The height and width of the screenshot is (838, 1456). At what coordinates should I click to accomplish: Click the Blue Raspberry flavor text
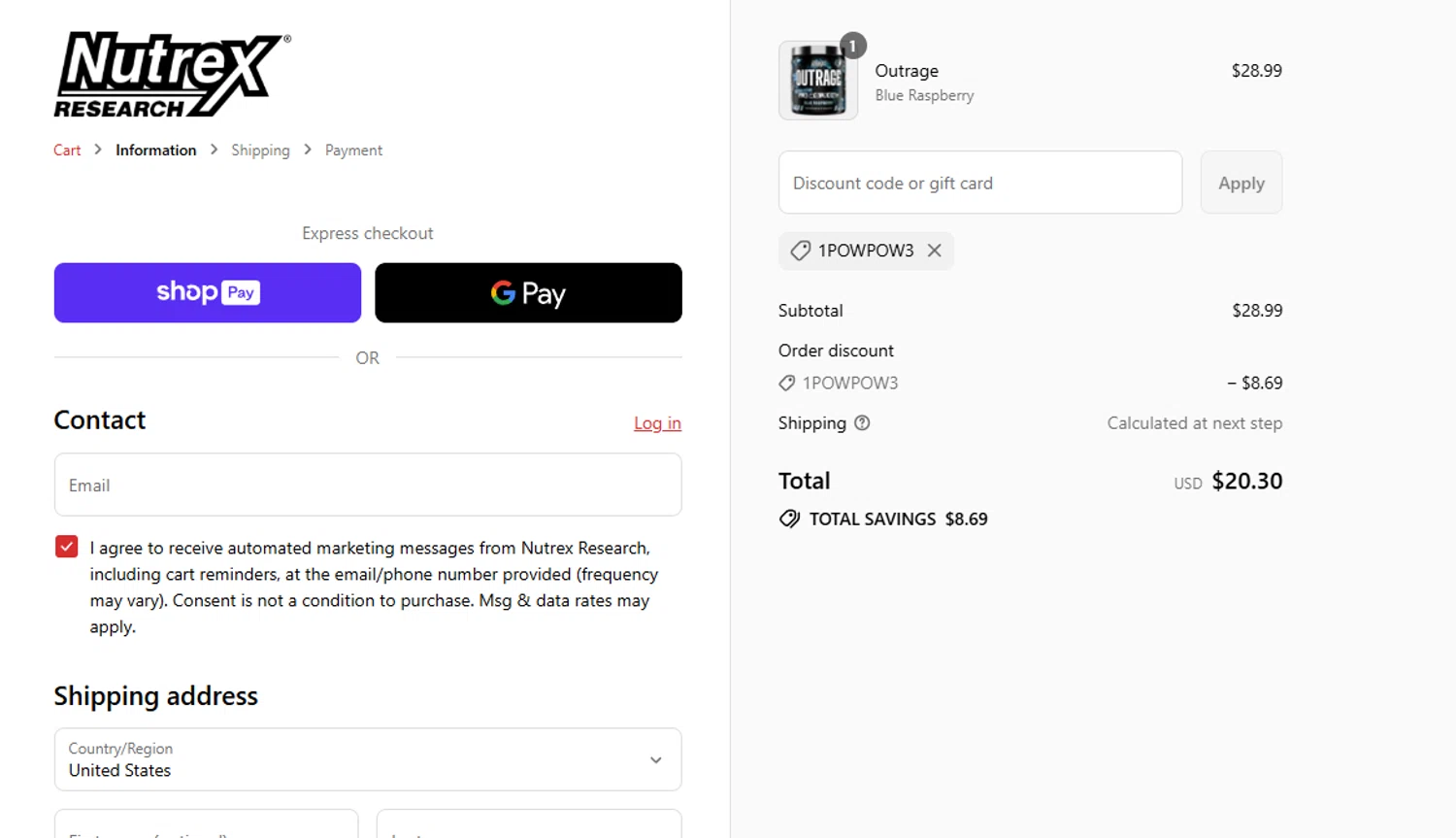point(924,95)
